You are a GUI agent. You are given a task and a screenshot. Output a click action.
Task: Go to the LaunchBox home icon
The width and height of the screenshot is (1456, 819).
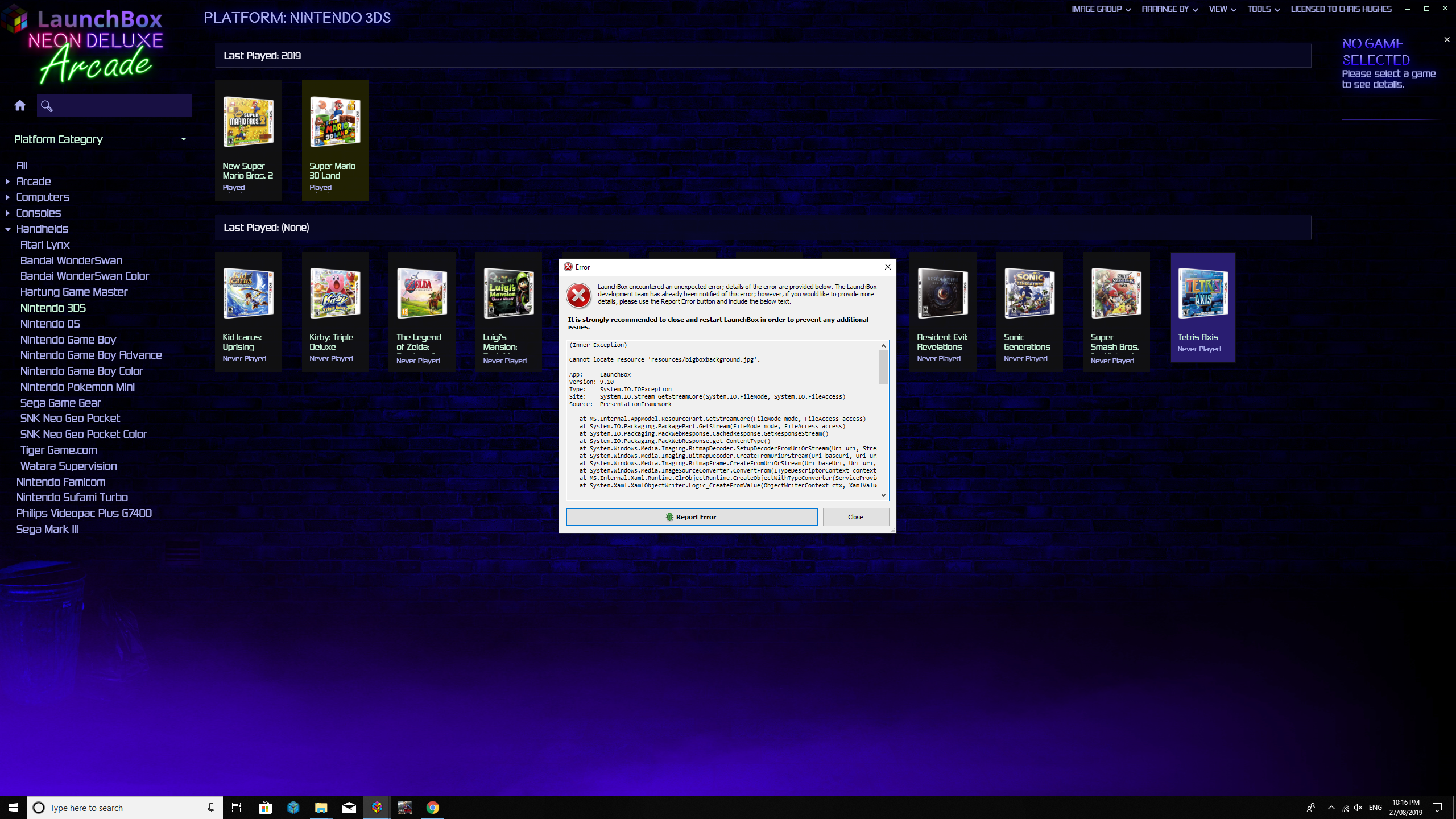pos(20,105)
